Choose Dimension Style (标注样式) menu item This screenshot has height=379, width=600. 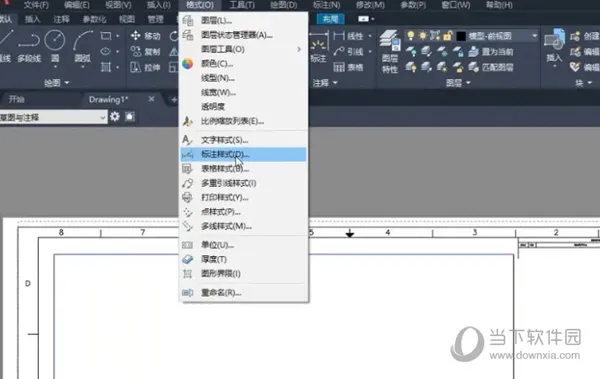(243, 154)
